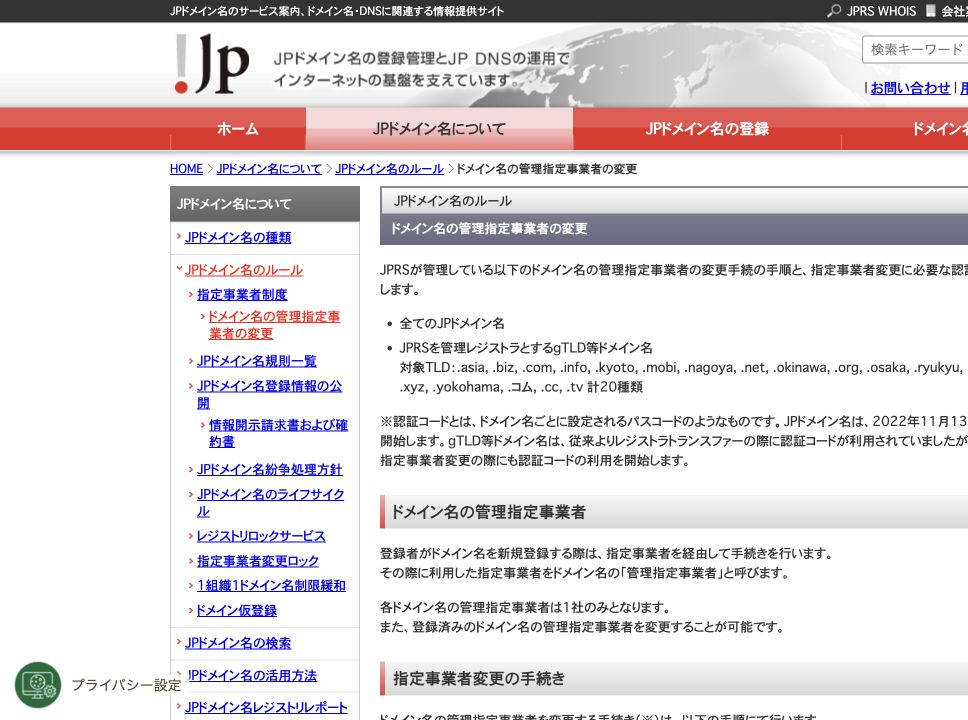968x720 pixels.
Task: Open JPドメイン名紛争処理方針 sidebar link
Action: pyautogui.click(x=269, y=469)
